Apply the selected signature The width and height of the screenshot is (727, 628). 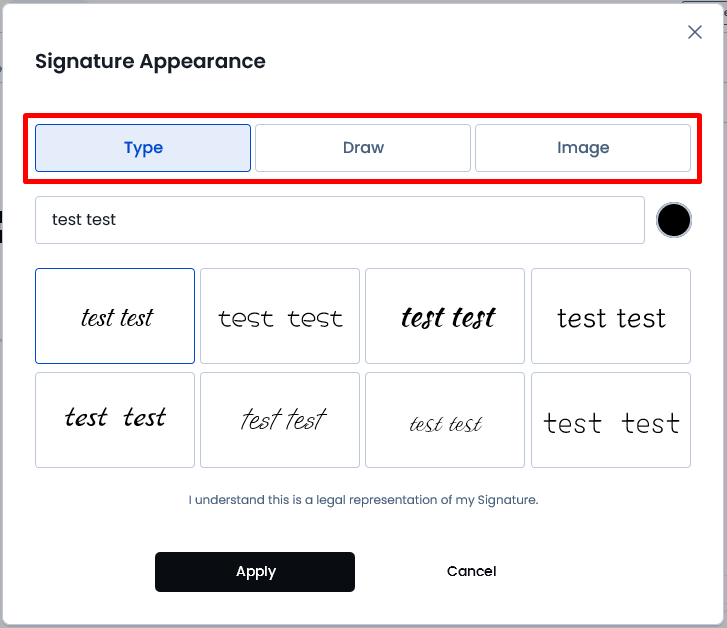[255, 571]
